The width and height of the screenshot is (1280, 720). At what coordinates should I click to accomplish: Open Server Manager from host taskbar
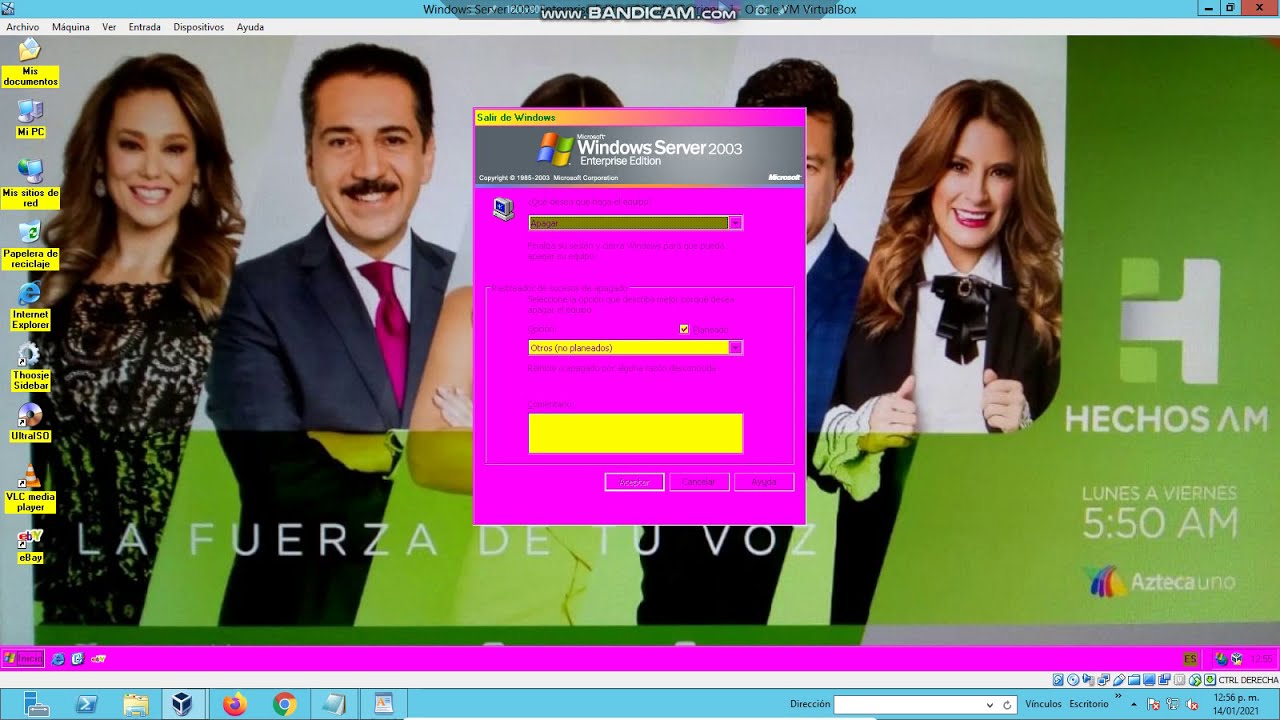coord(37,704)
